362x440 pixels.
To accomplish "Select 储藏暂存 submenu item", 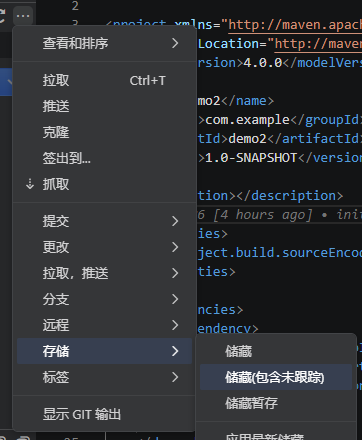I will pos(276,403).
